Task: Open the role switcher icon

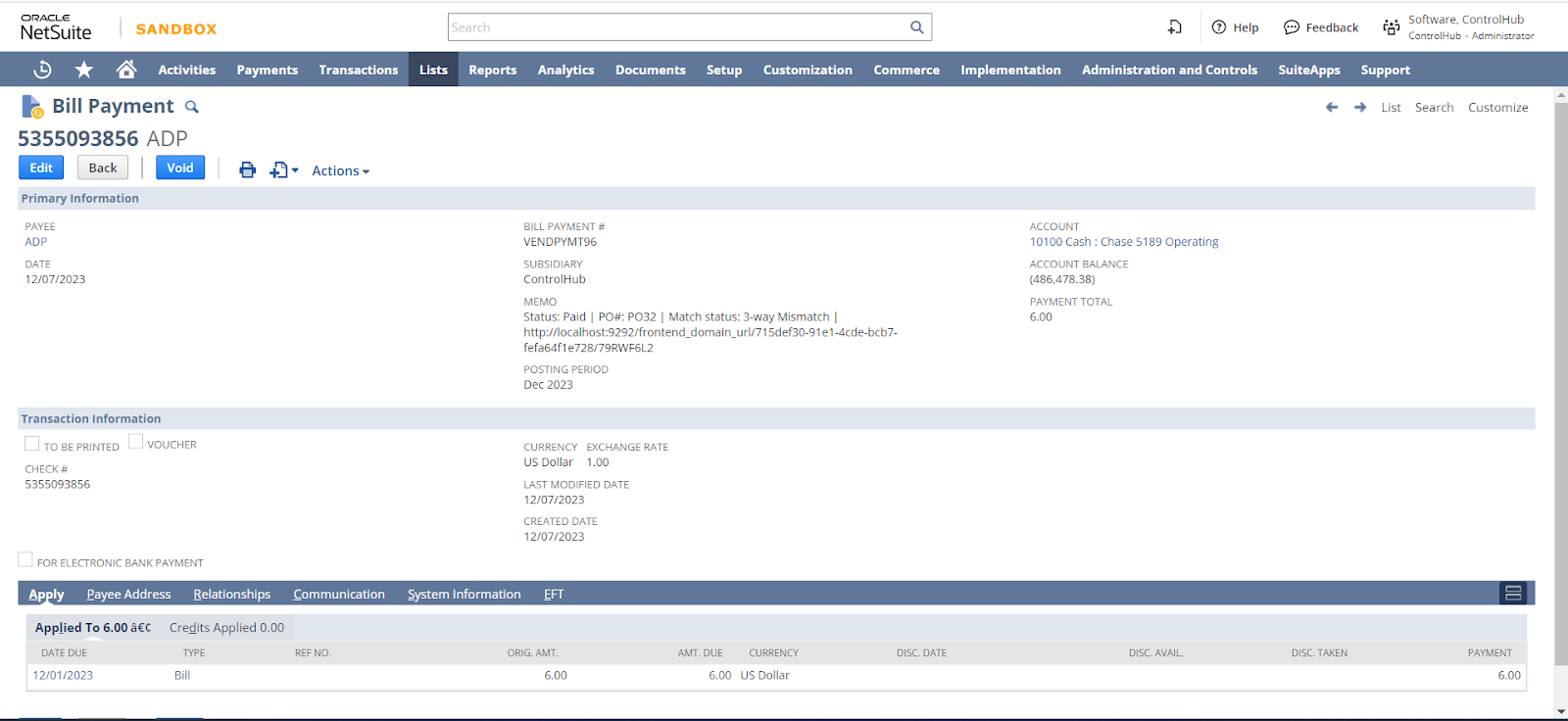Action: click(x=1392, y=27)
